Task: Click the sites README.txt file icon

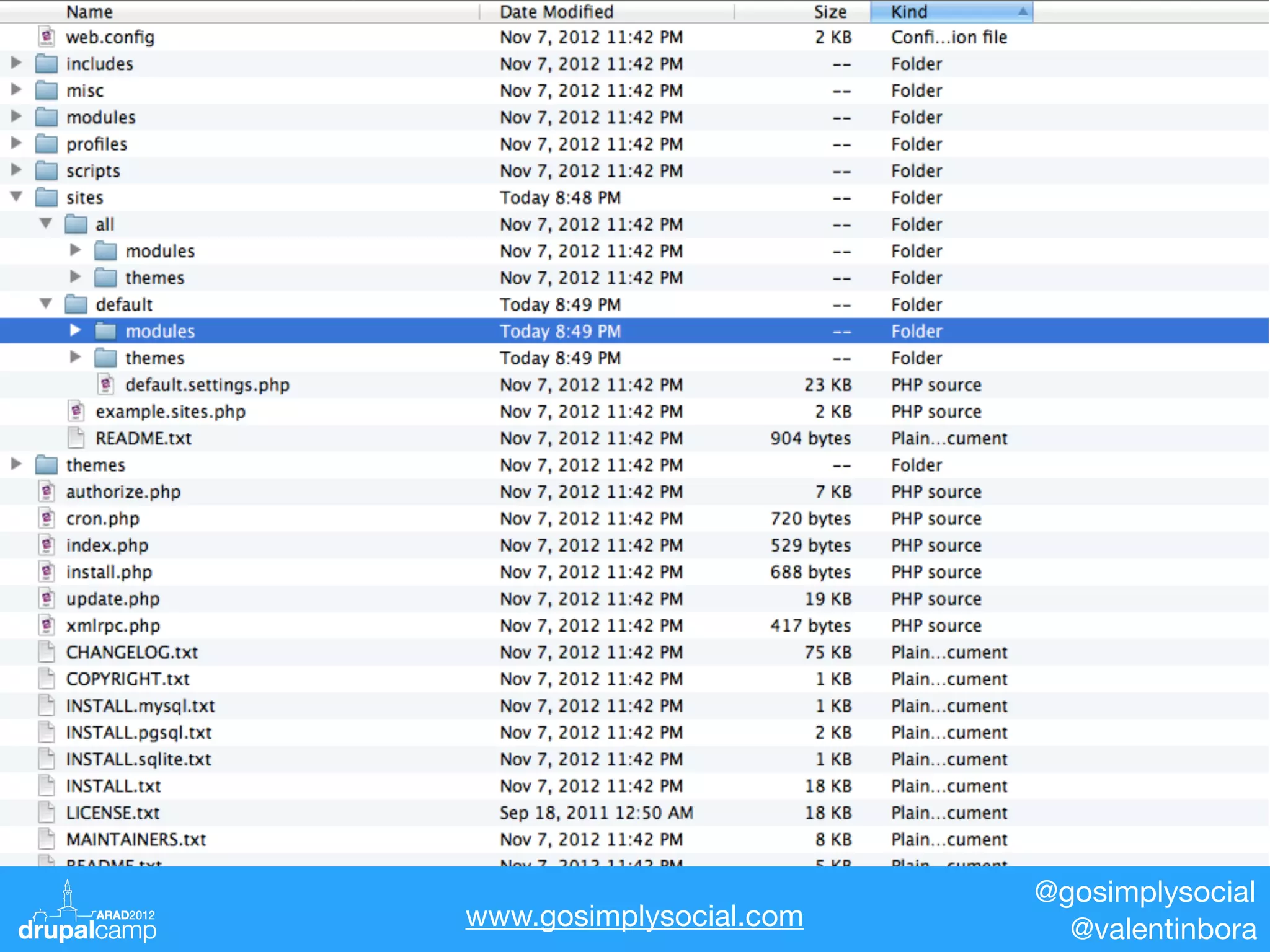Action: coord(76,438)
